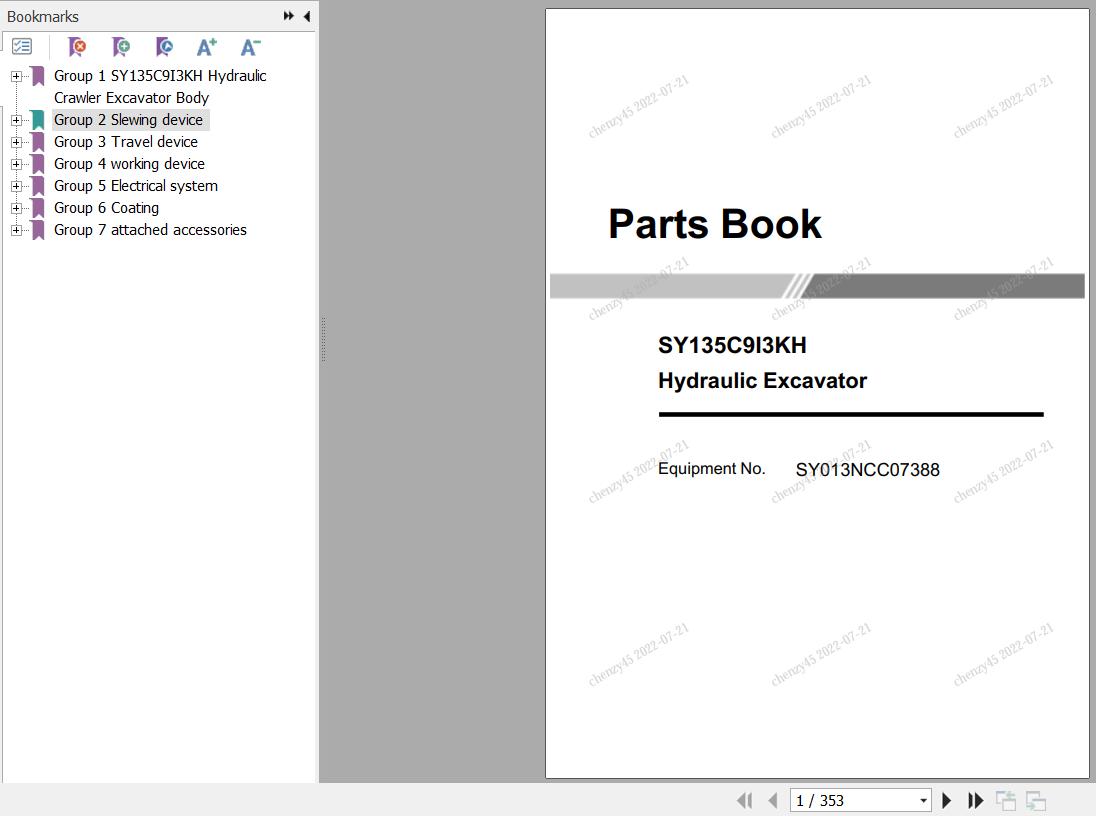The height and width of the screenshot is (816, 1096).
Task: Open the page number dropdown arrow
Action: (923, 801)
